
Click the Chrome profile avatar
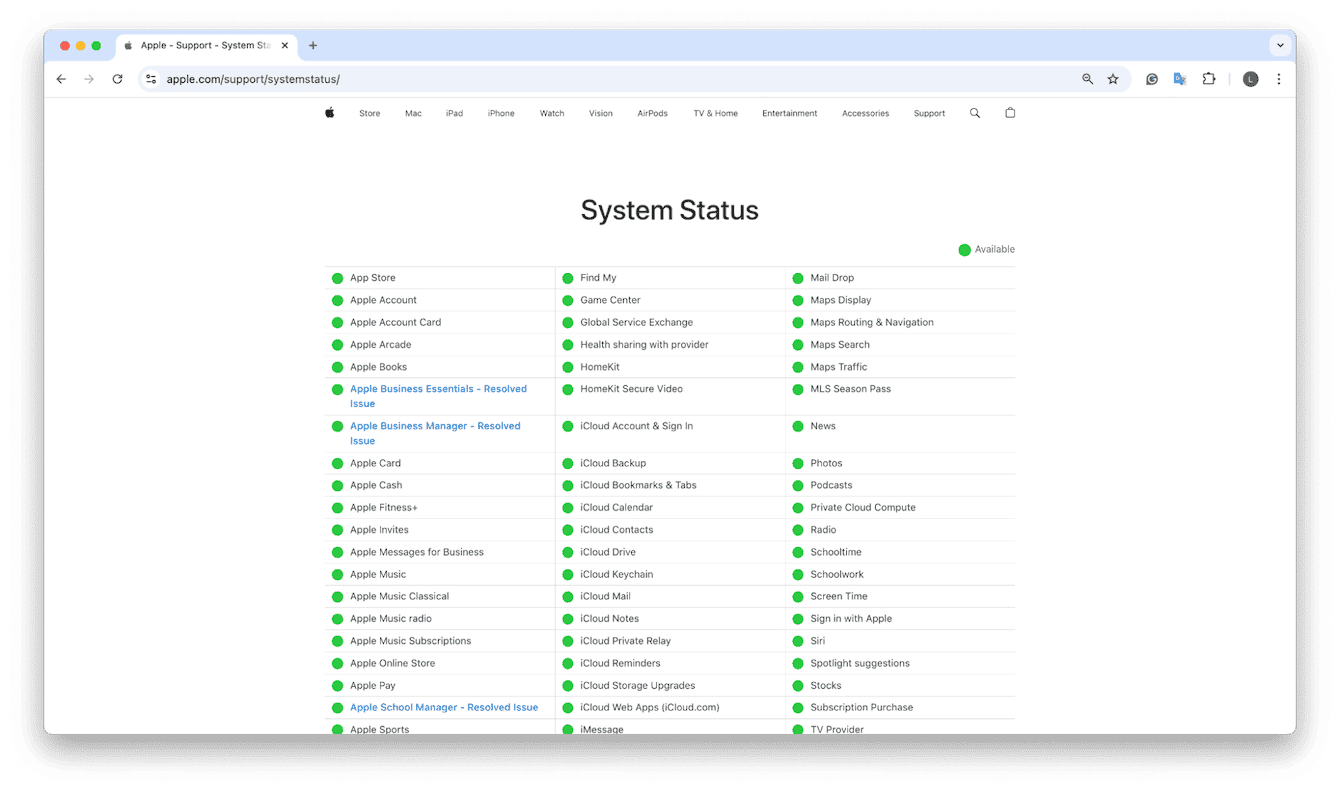click(1250, 78)
